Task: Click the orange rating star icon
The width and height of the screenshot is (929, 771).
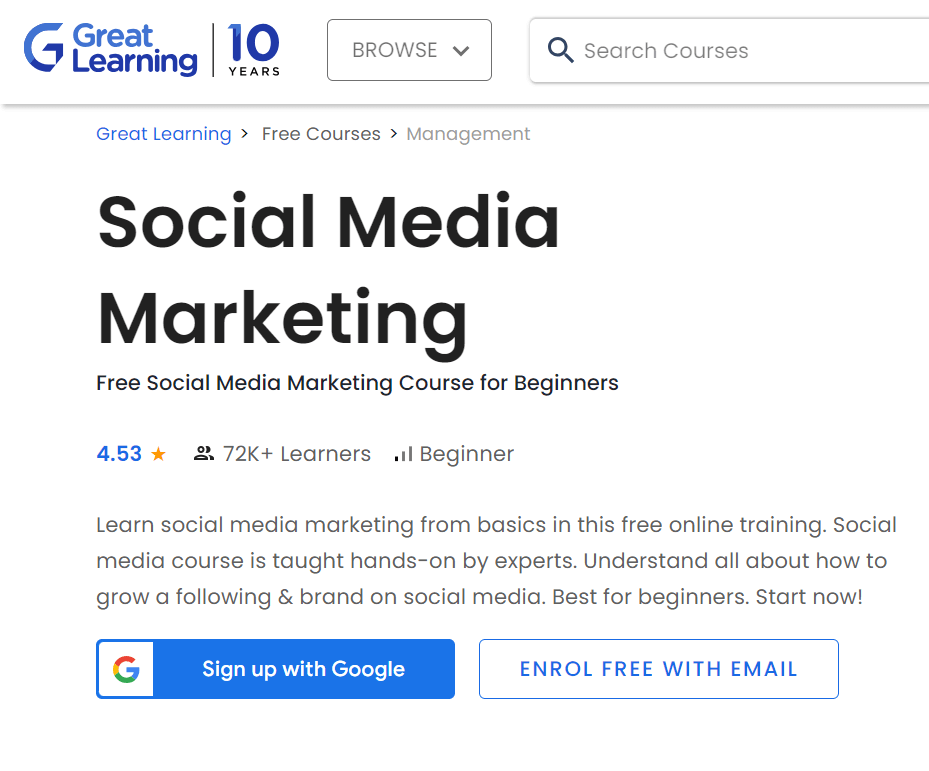Action: [158, 454]
